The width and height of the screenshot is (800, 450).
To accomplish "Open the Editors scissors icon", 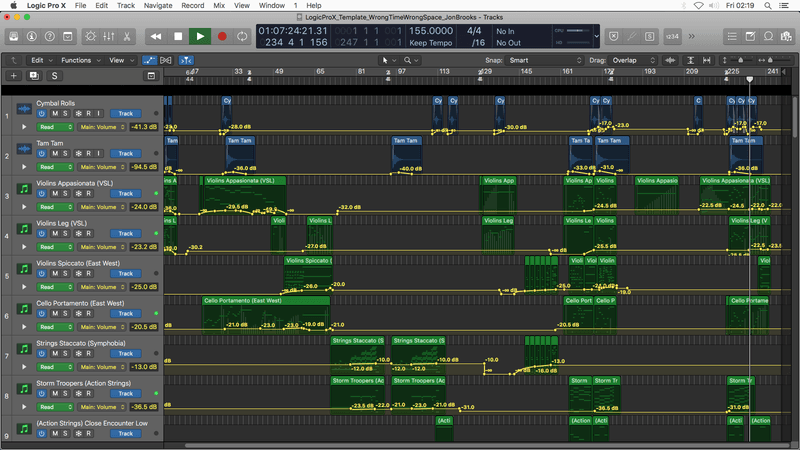I will pos(127,36).
